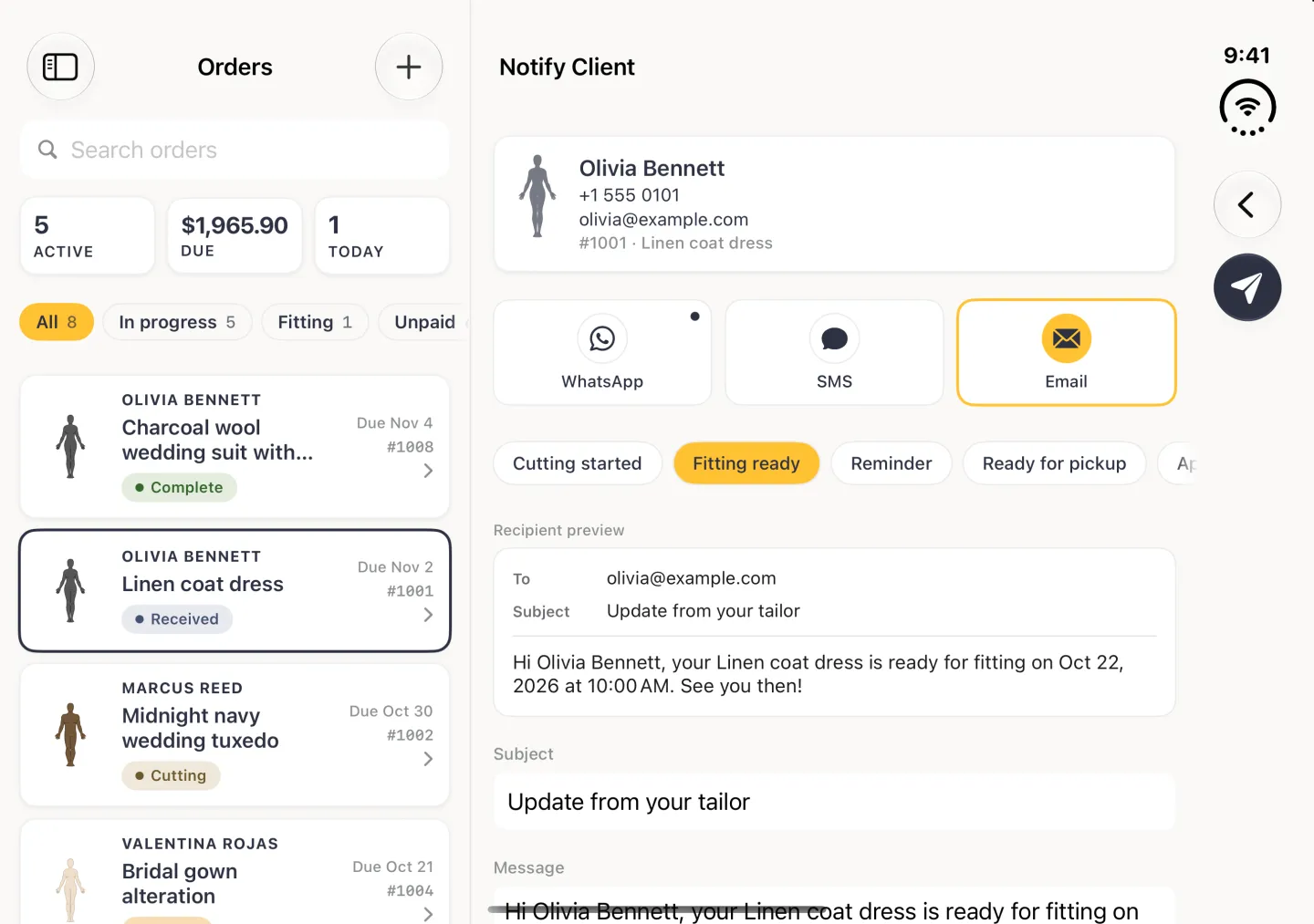Image resolution: width=1314 pixels, height=924 pixels.
Task: Click Olivia Bennett's client mannequin avatar
Action: point(537,196)
